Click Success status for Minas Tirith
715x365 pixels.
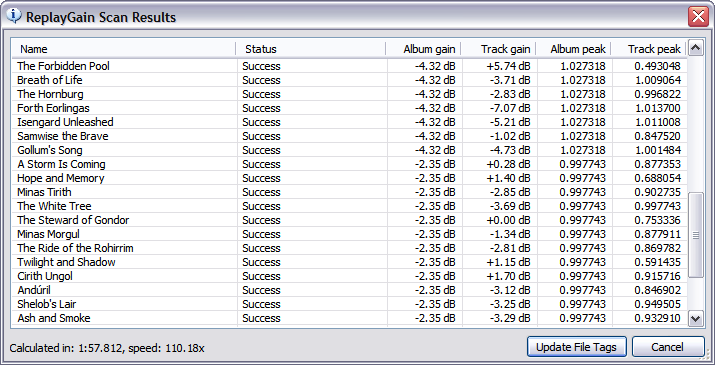(261, 192)
